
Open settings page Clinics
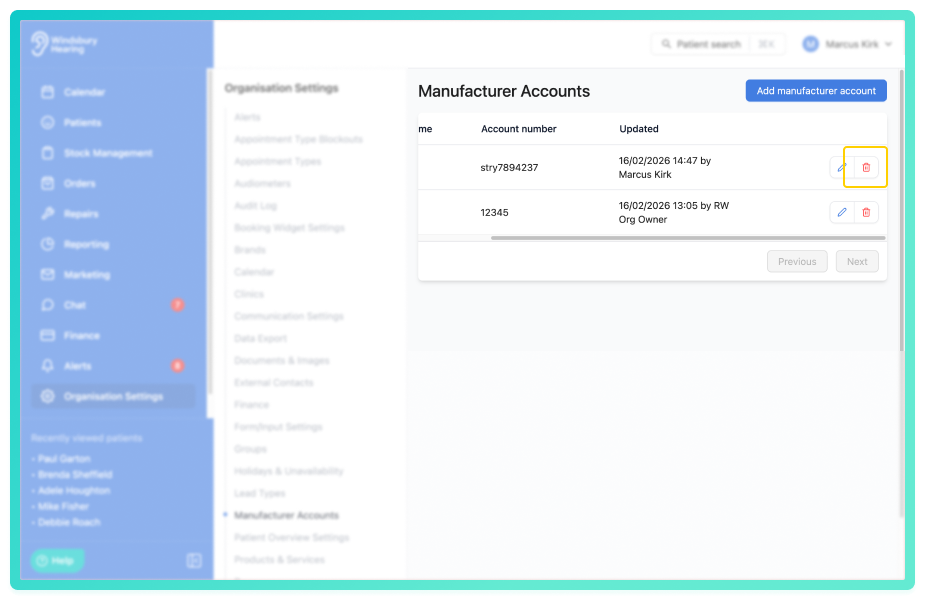tap(249, 294)
